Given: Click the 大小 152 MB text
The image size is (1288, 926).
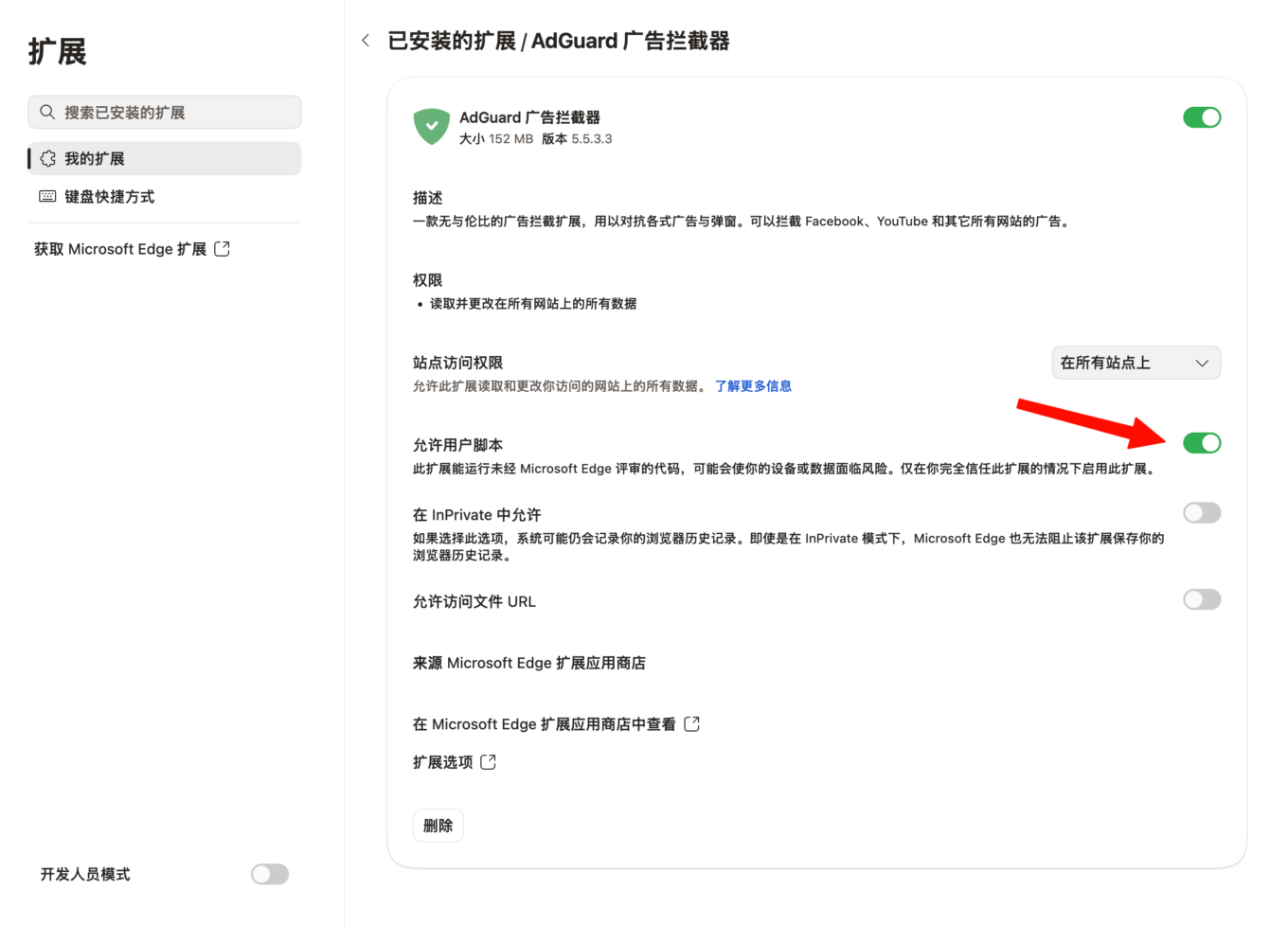Looking at the screenshot, I should pos(496,139).
